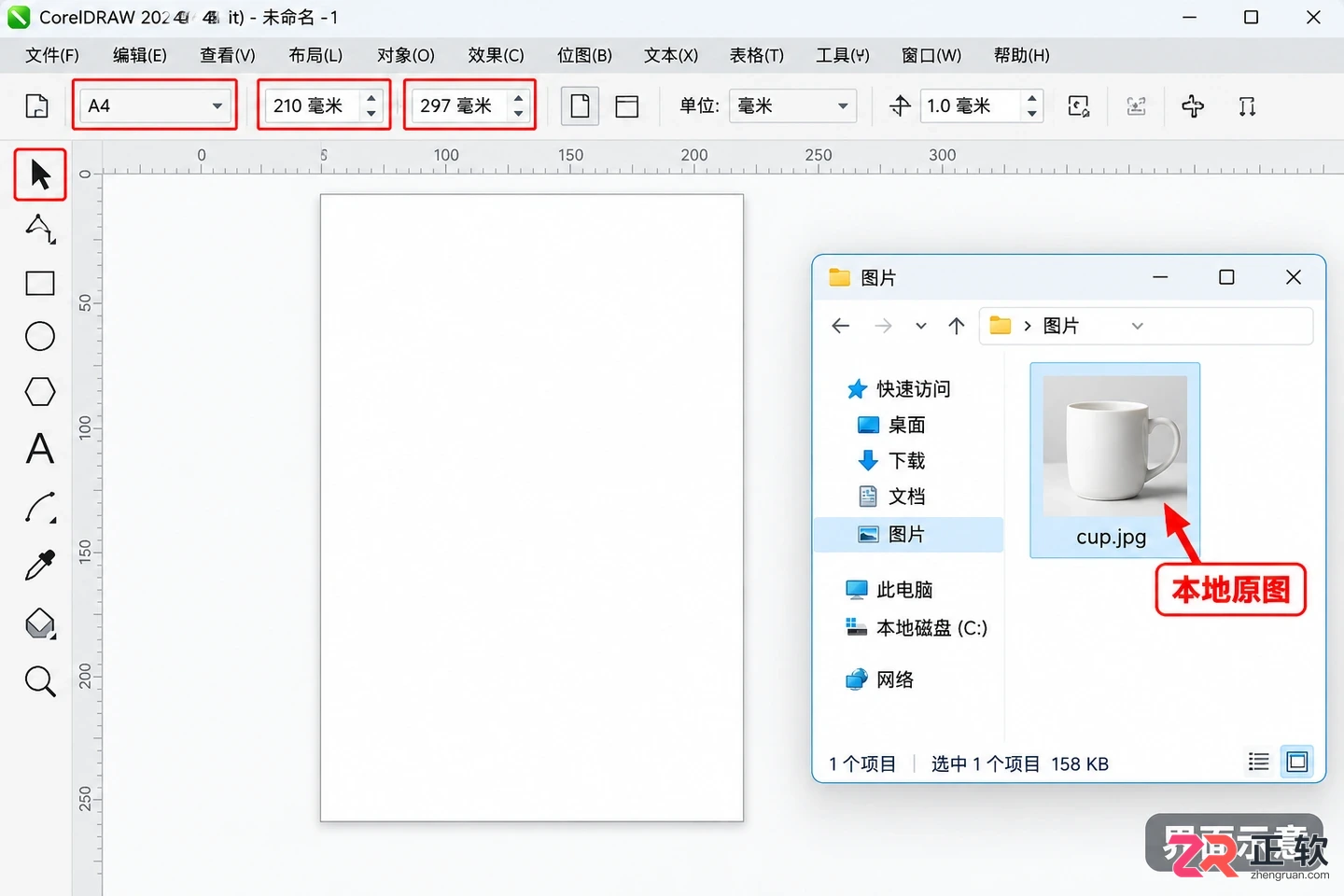Image resolution: width=1344 pixels, height=896 pixels.
Task: Go up one folder in Explorer
Action: pyautogui.click(x=957, y=326)
